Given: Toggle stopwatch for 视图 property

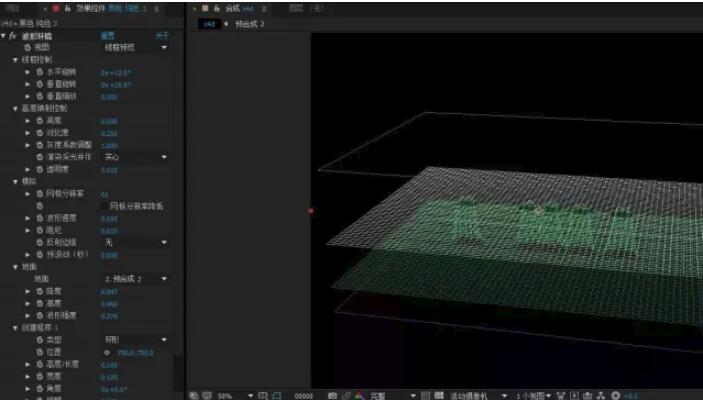Looking at the screenshot, I should click(27, 47).
